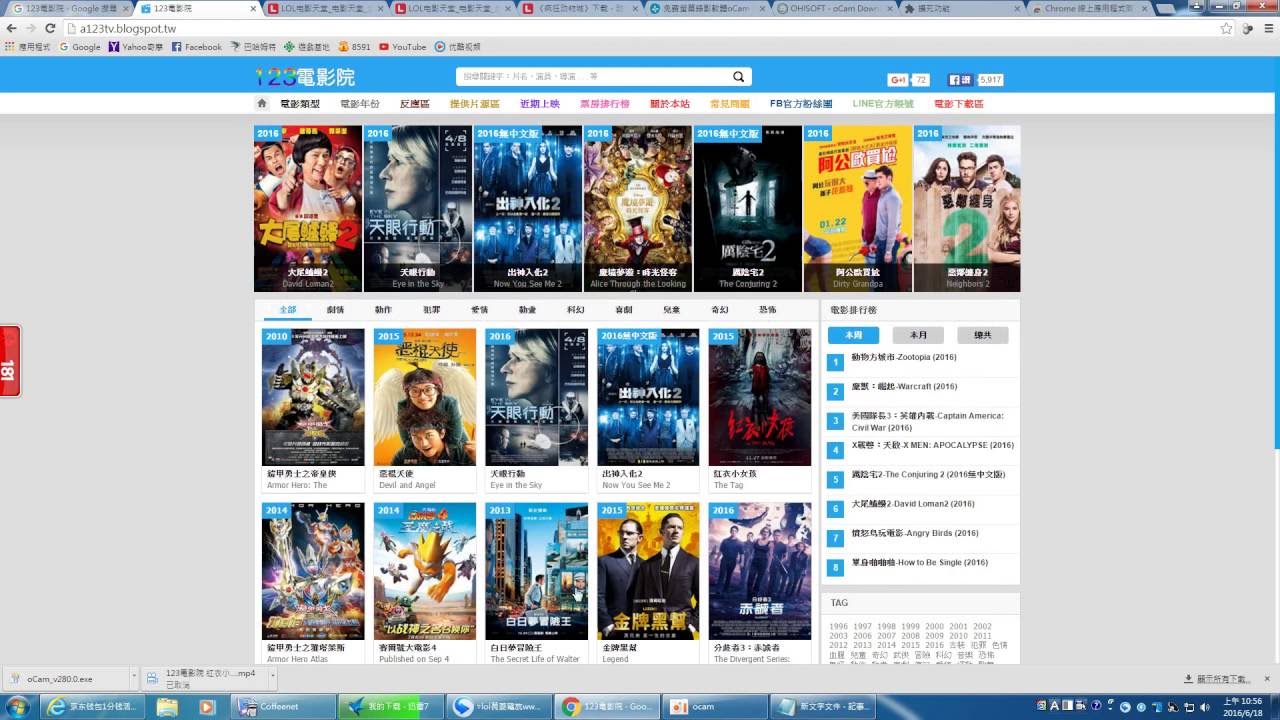Open the Dirty Grandpa banner poster
Viewport: 1280px width, 720px height.
point(857,208)
